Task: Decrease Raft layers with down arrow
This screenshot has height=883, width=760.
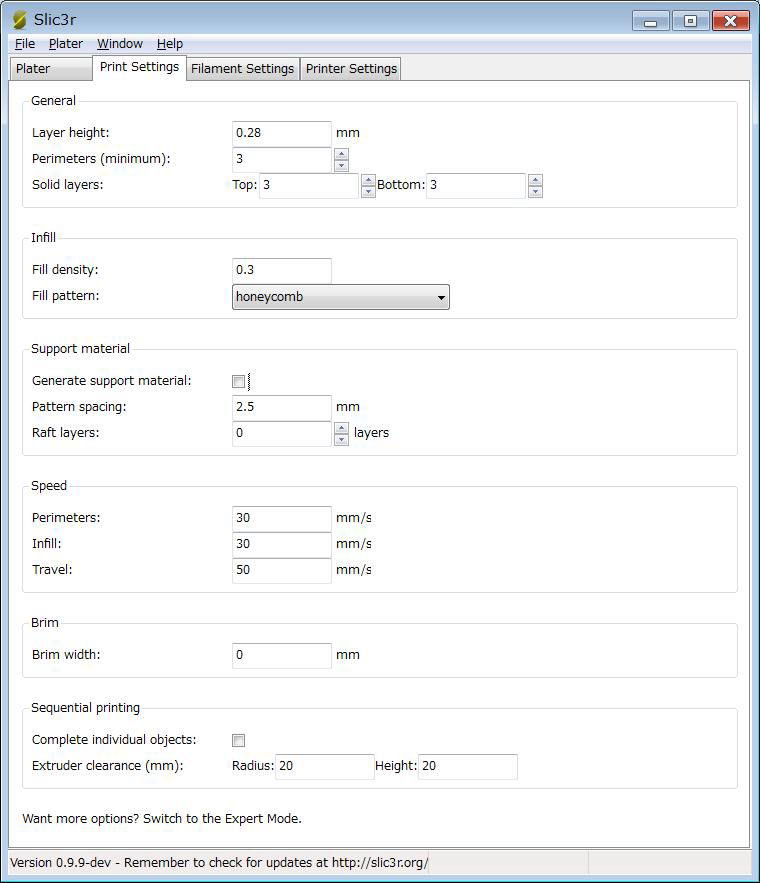Action: [x=341, y=440]
